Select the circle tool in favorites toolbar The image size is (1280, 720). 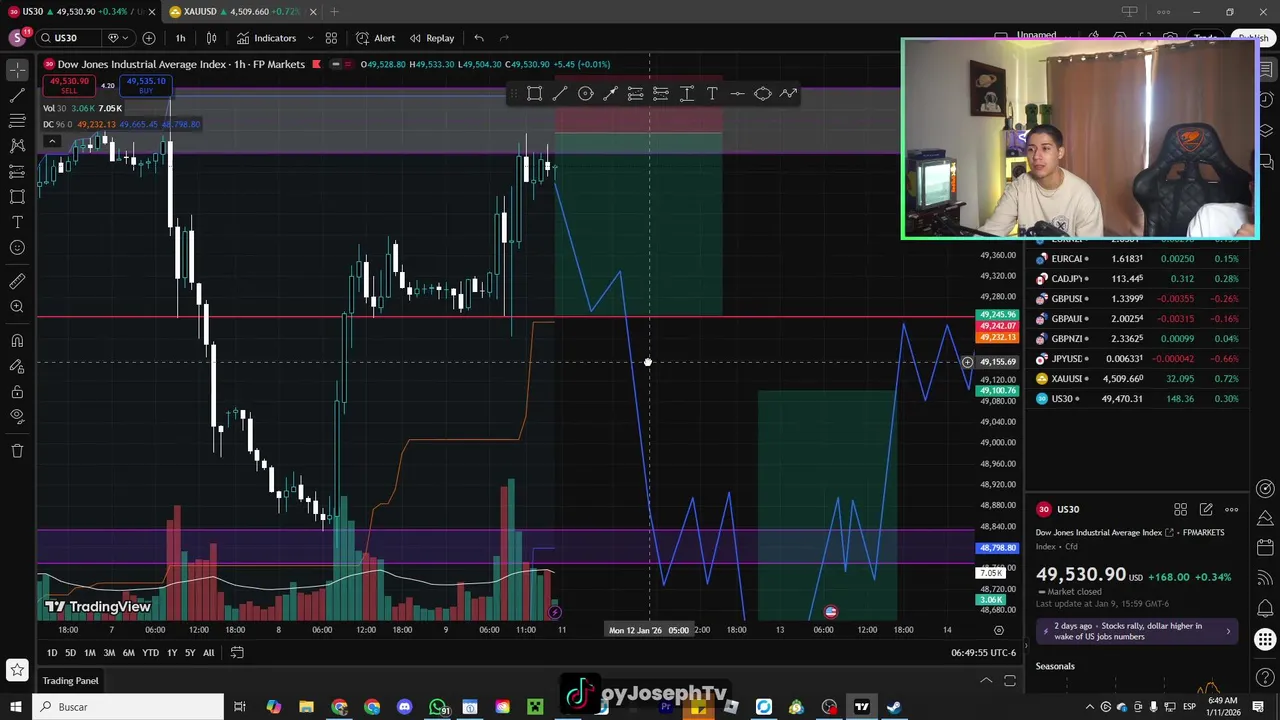585,94
